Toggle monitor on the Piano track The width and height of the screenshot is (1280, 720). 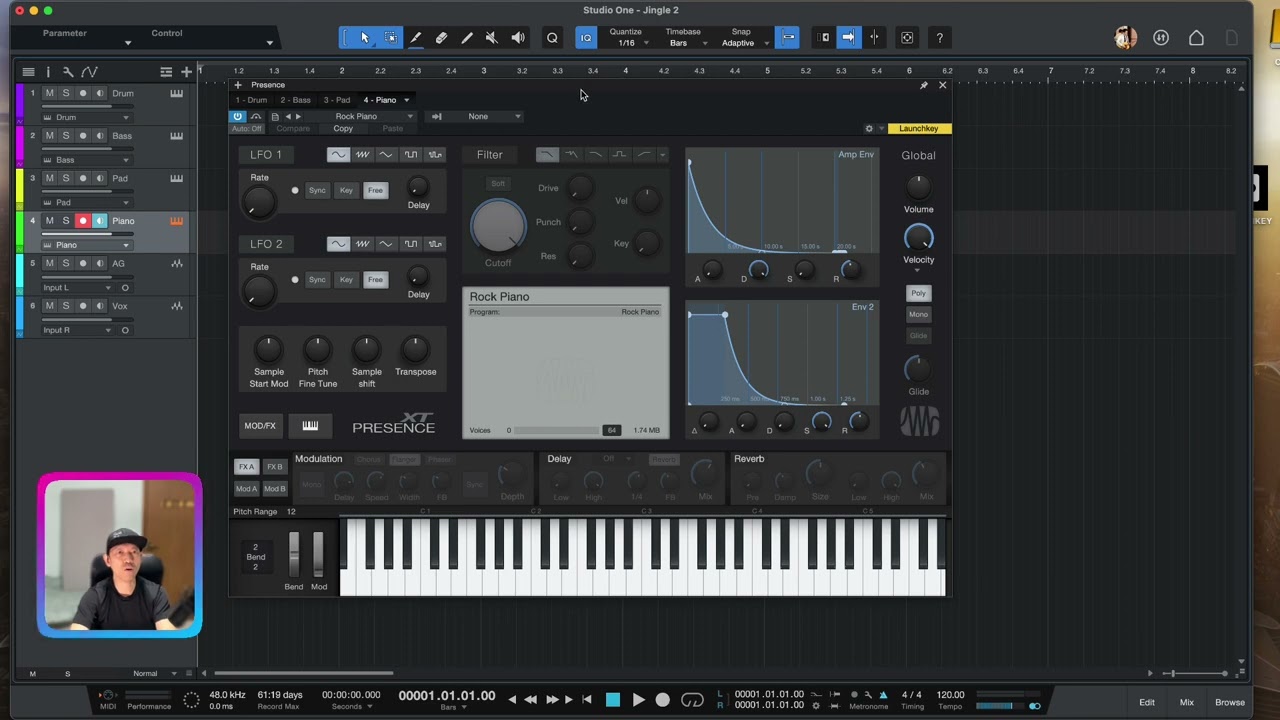pos(99,221)
